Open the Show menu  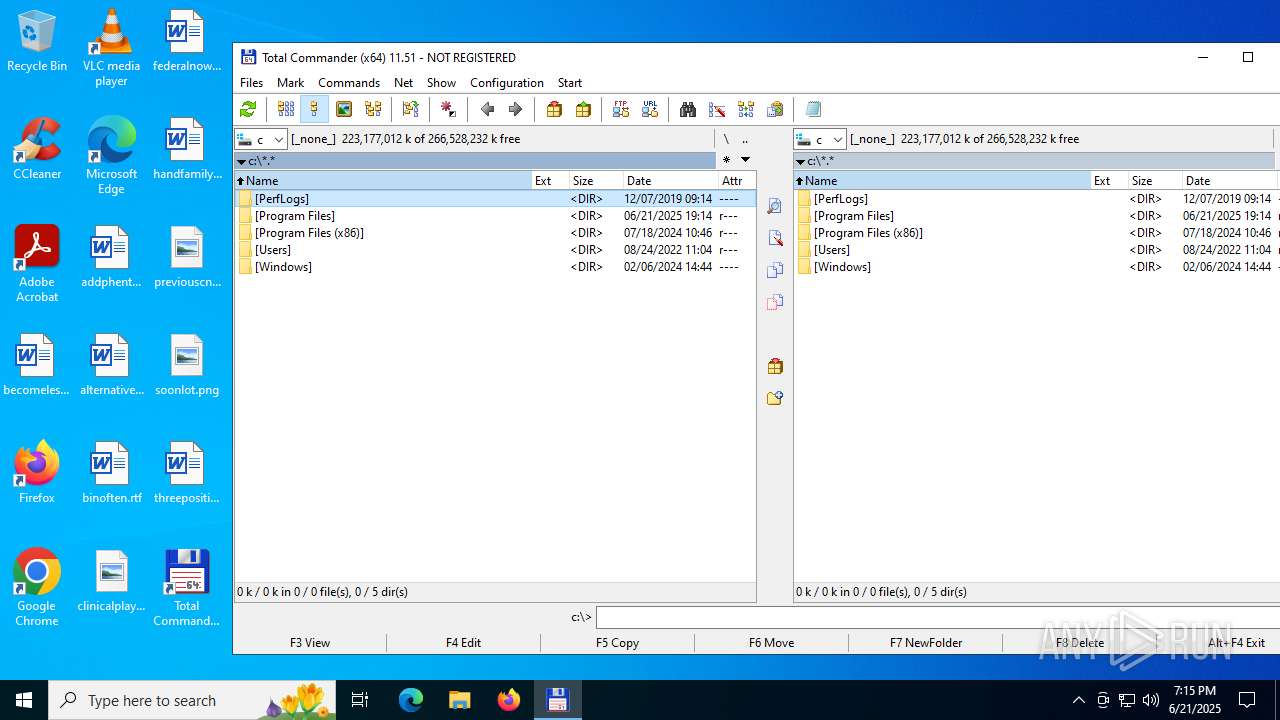coord(441,83)
